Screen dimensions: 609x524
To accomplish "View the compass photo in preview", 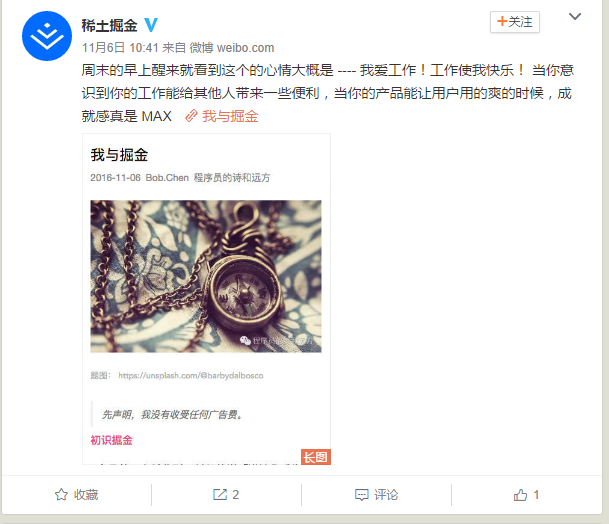I will (206, 276).
